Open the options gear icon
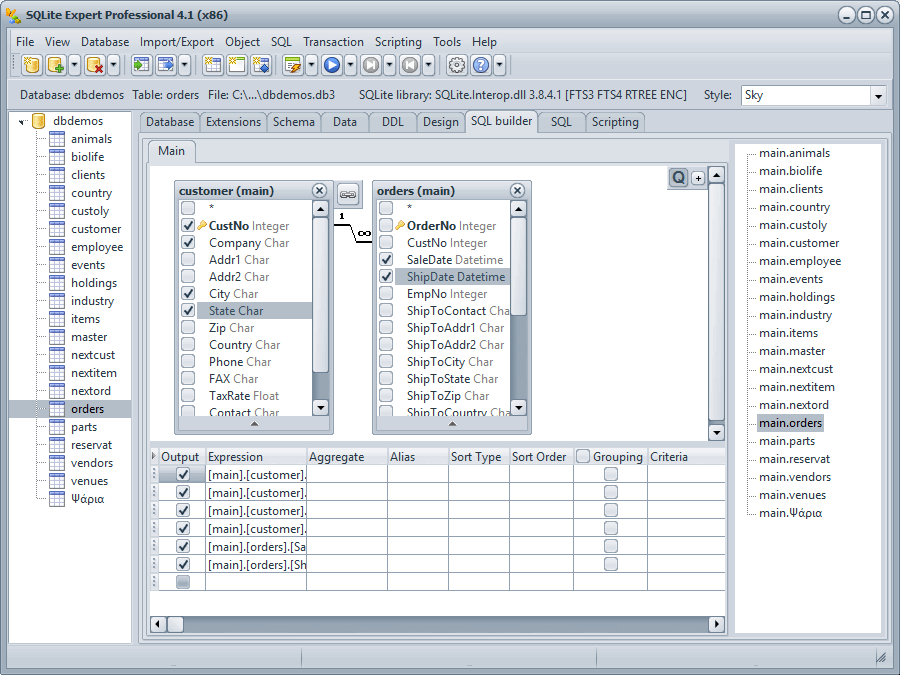The width and height of the screenshot is (900, 675). pos(457,64)
